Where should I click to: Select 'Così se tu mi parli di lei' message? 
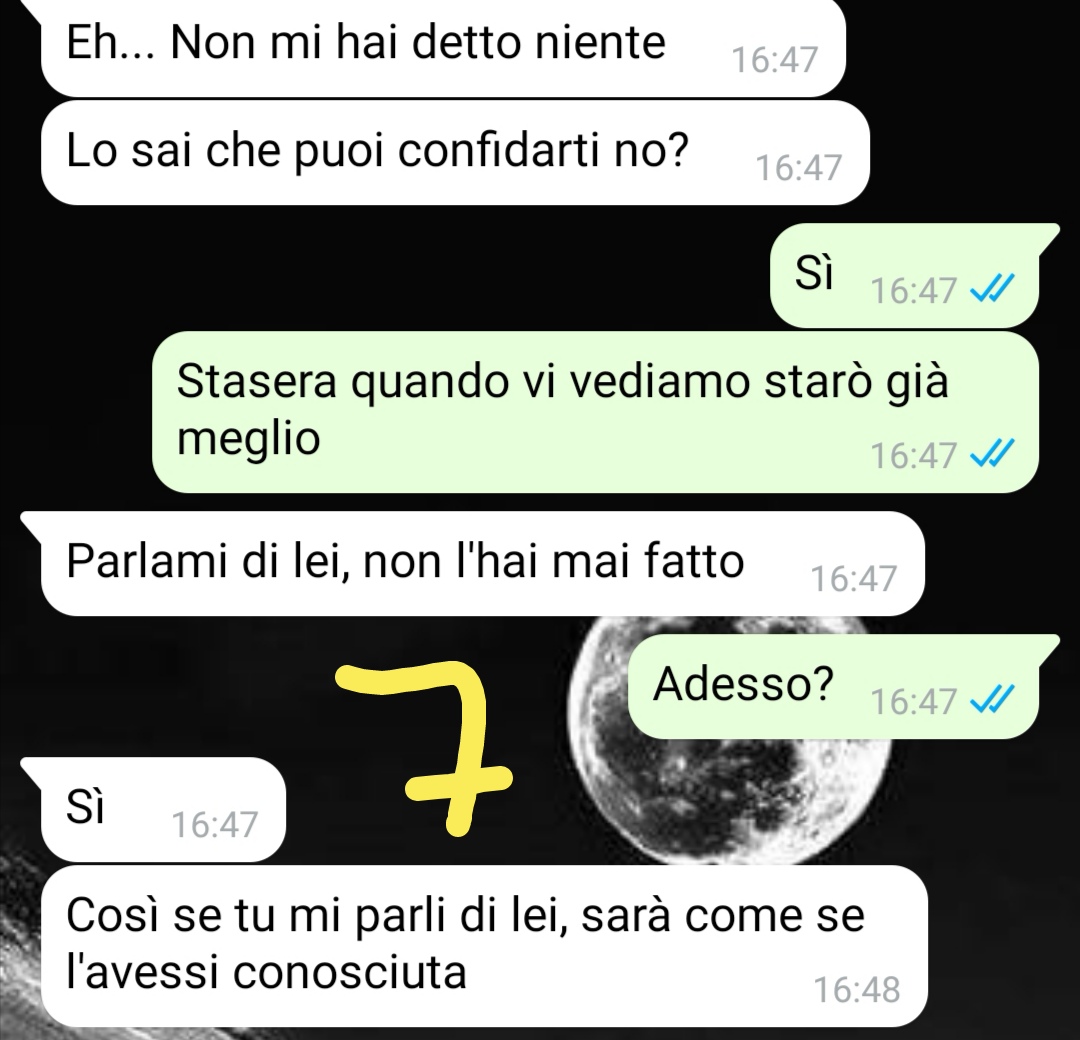[x=484, y=946]
